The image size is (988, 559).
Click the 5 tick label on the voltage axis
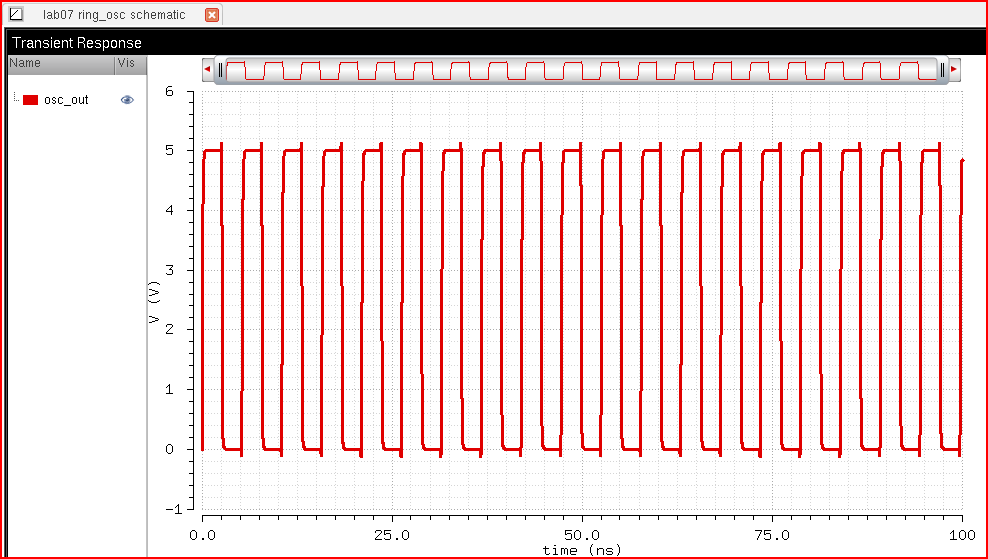169,150
